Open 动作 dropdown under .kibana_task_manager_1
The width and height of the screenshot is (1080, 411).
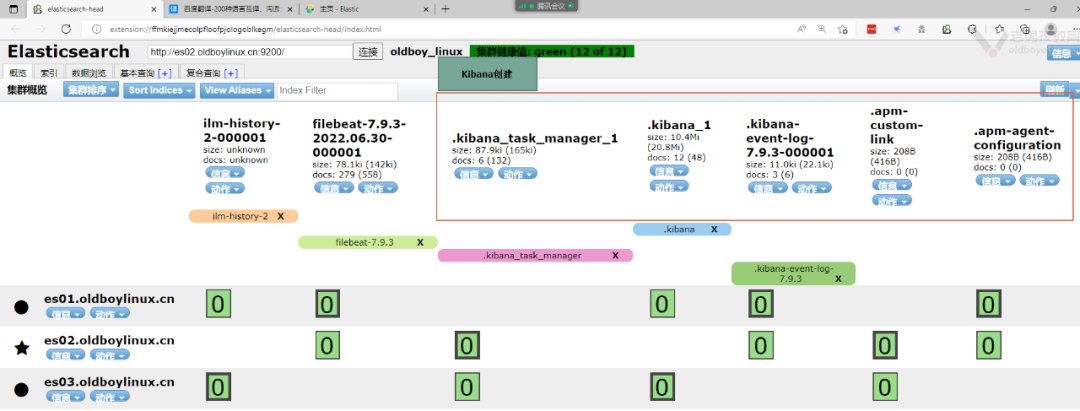click(x=518, y=173)
